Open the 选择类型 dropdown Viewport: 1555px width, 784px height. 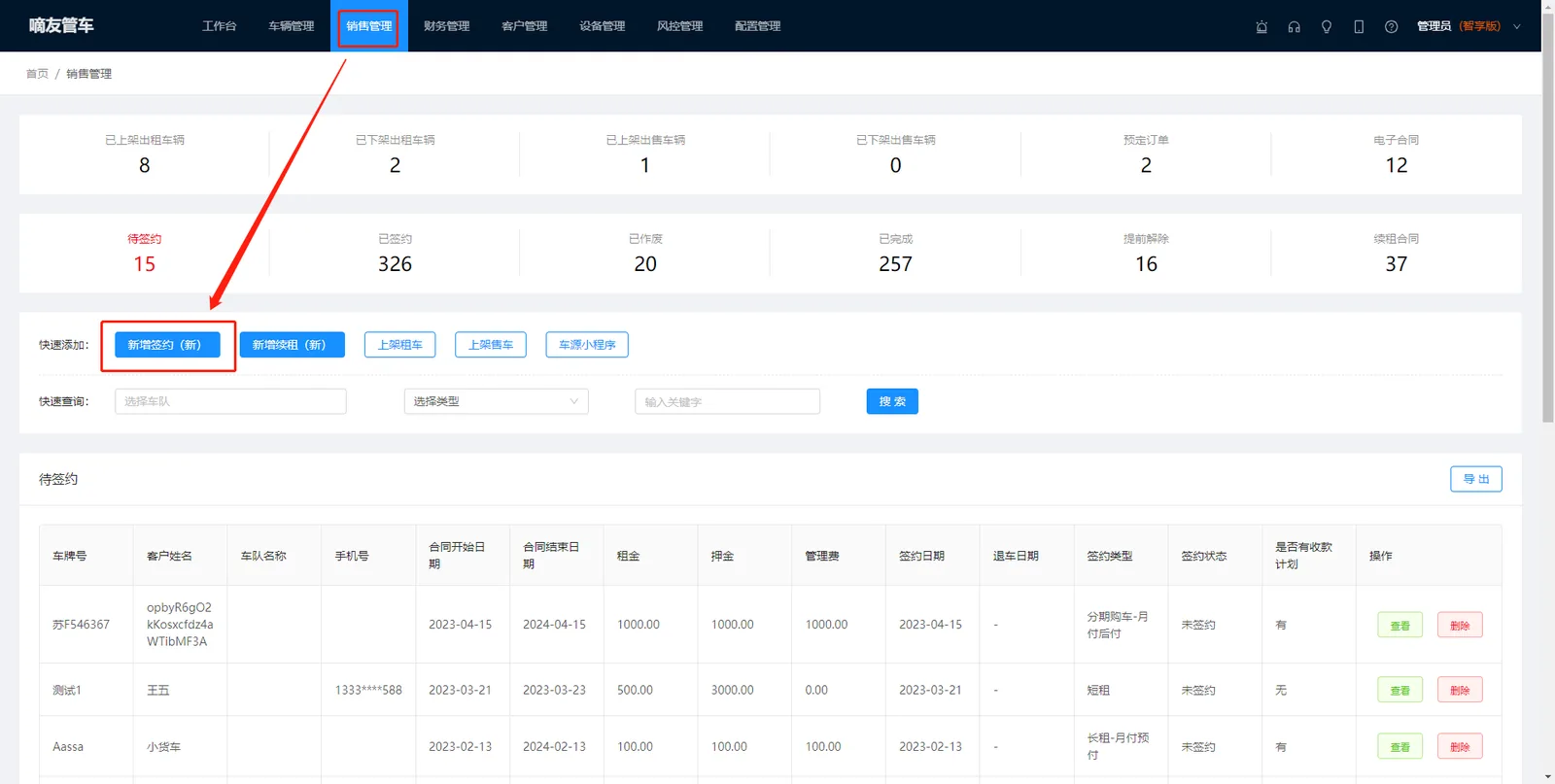click(x=496, y=401)
